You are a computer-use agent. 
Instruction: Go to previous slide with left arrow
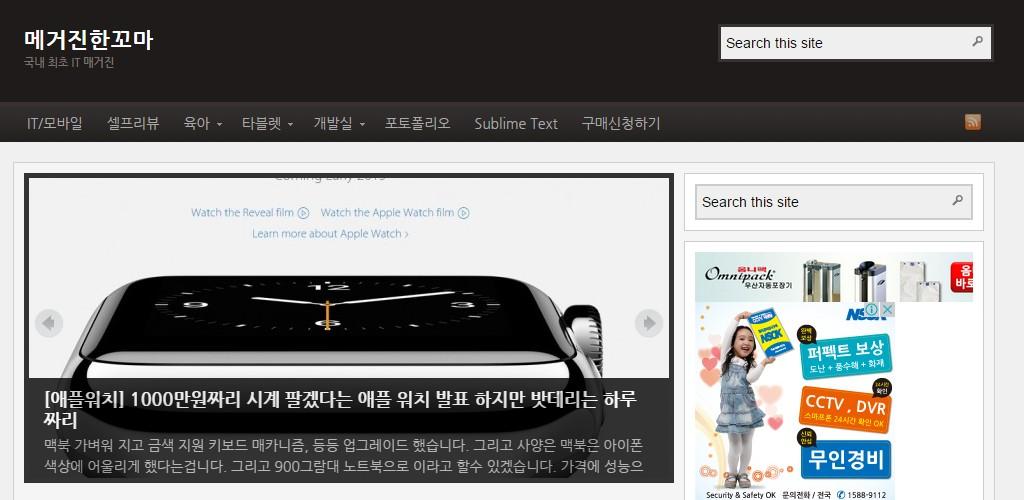[49, 323]
